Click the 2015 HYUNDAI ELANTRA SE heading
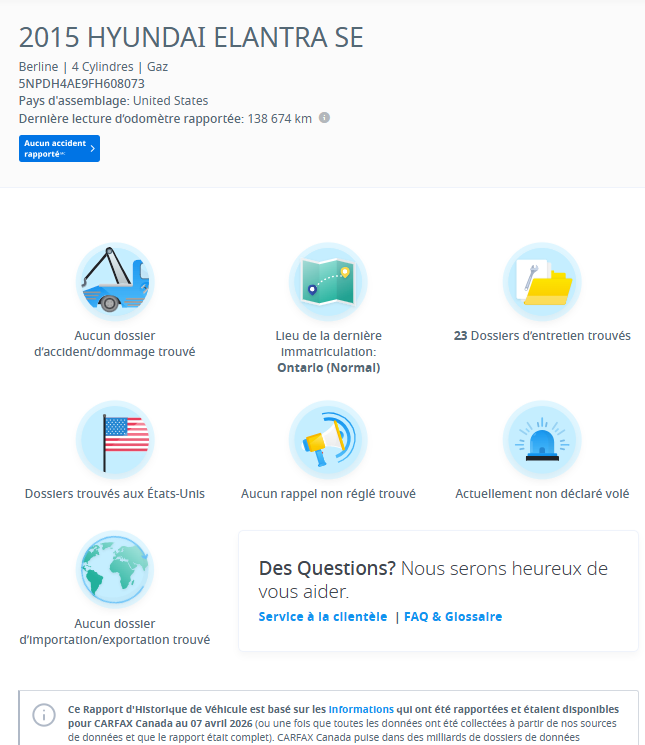This screenshot has height=745, width=645. point(191,37)
